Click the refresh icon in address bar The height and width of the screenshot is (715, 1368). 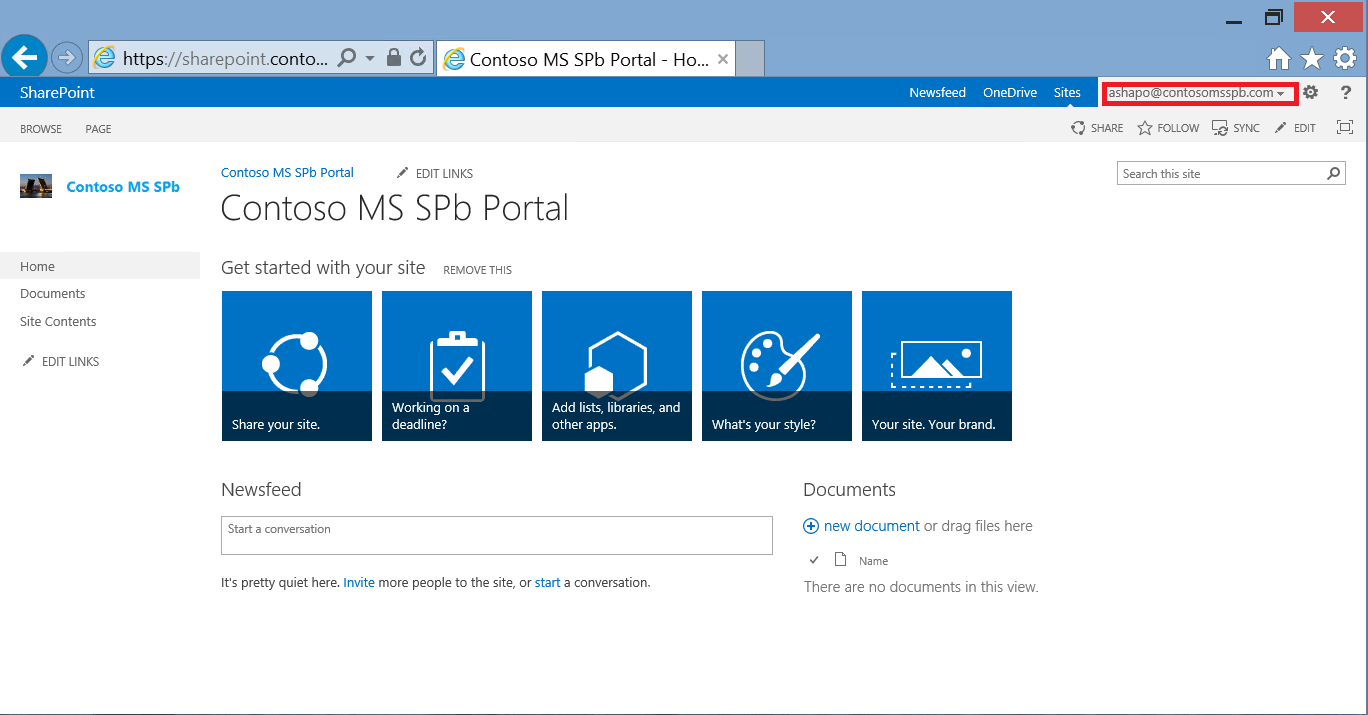[419, 58]
